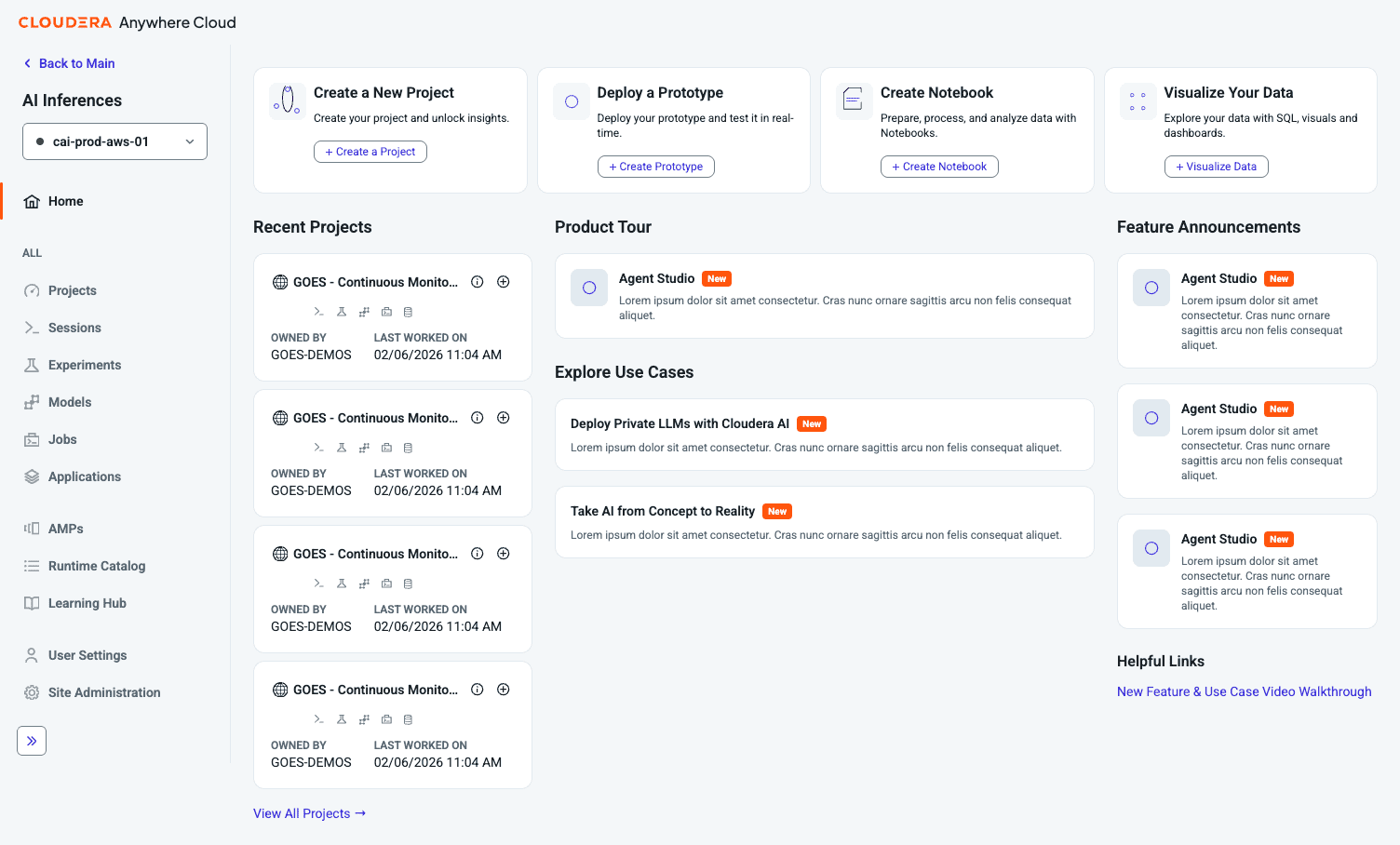Open sessions terminal icon in first project card
This screenshot has height=845, width=1400.
click(319, 312)
